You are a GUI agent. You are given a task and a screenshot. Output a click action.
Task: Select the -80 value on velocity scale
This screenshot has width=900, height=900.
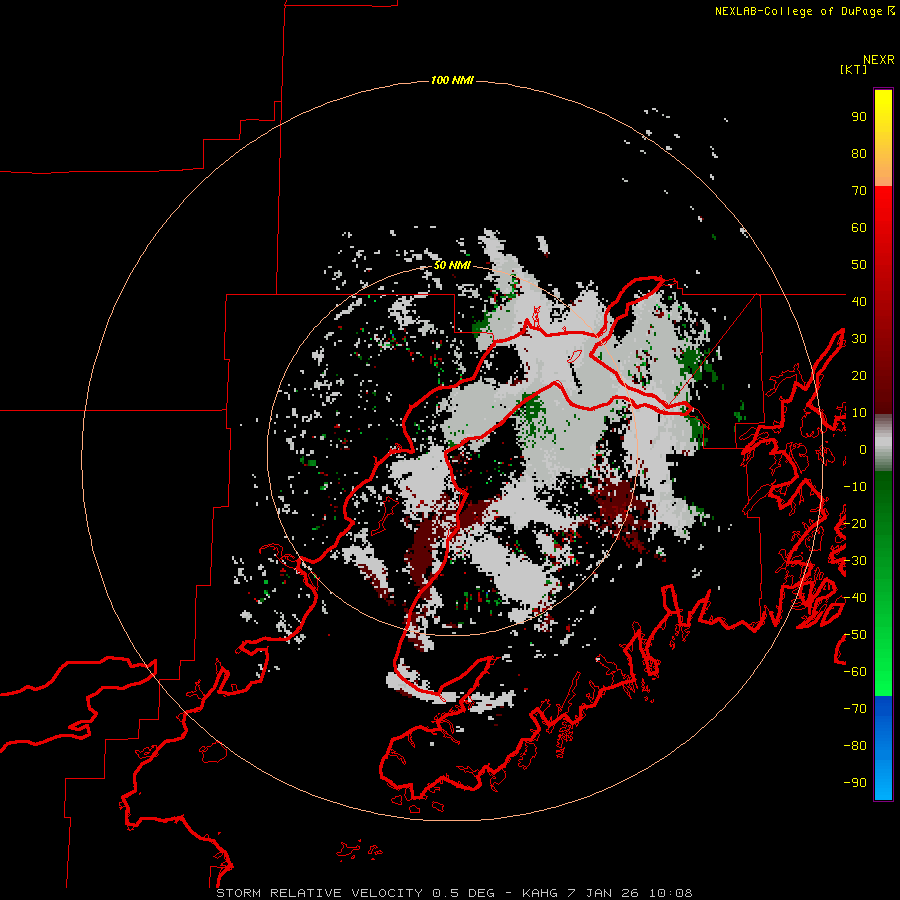pos(855,746)
